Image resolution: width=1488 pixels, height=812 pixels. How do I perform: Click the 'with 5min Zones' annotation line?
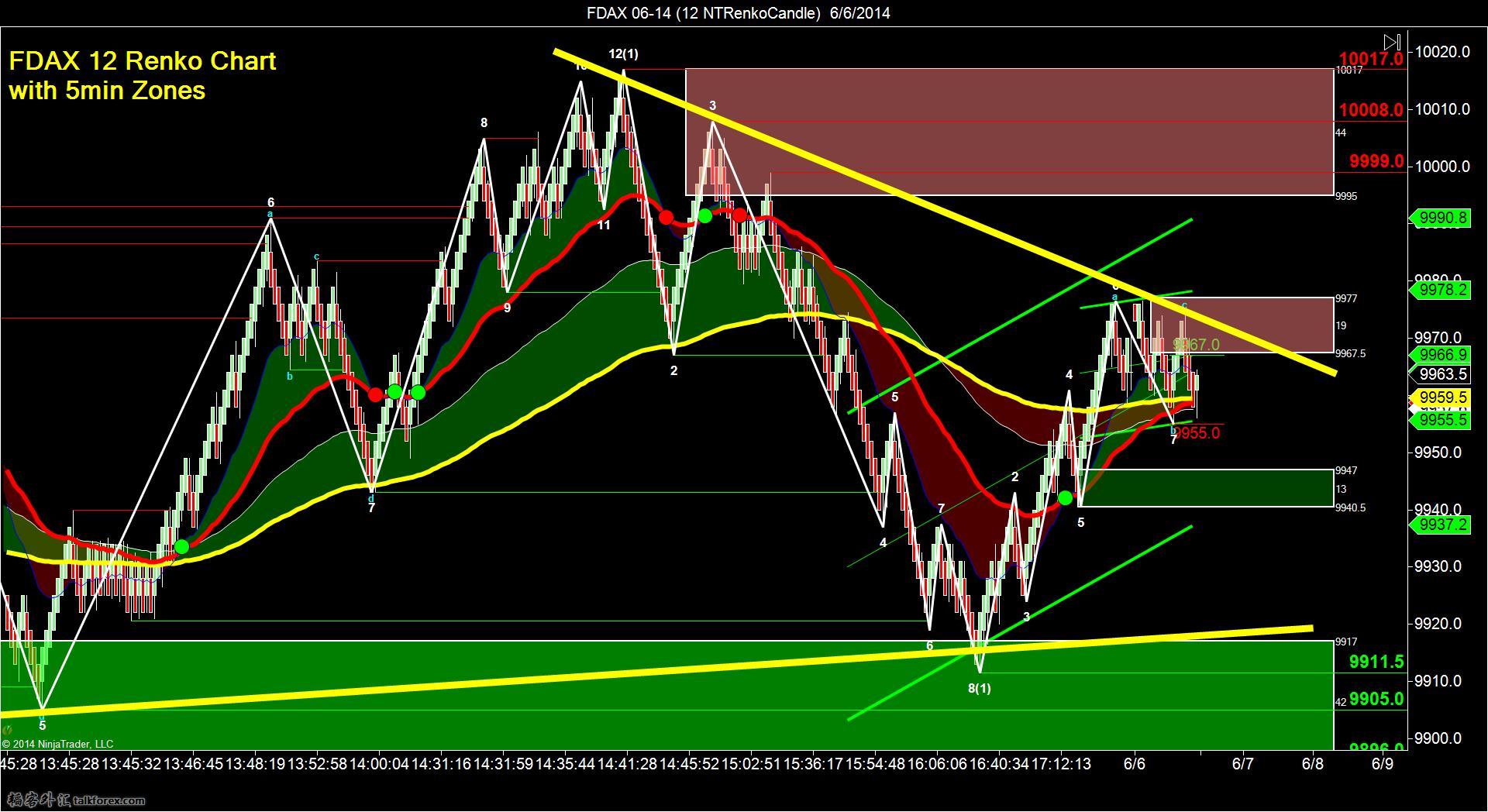pyautogui.click(x=107, y=90)
